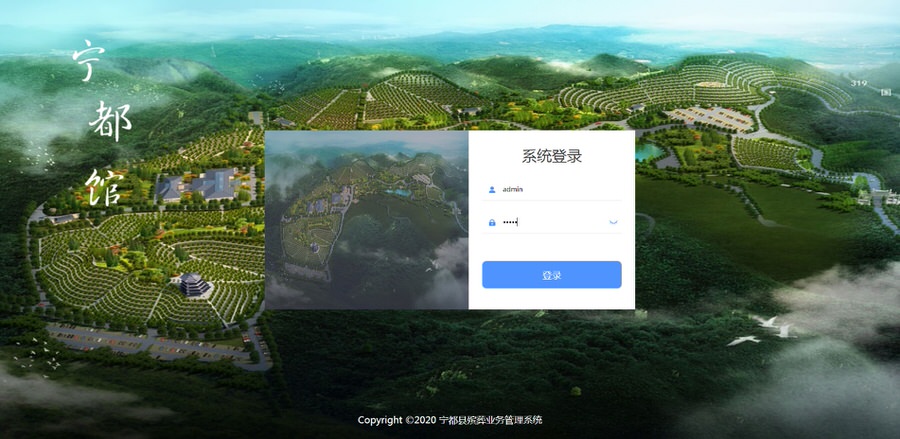Viewport: 900px width, 439px height.
Task: Click the 国 marker near the 319 label
Action: click(885, 91)
